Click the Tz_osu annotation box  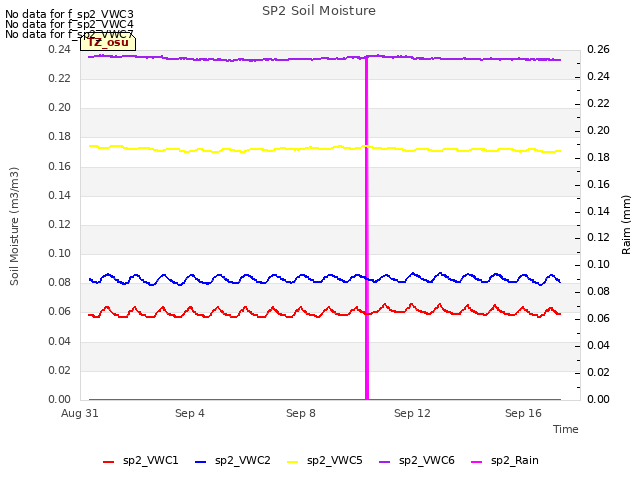tap(108, 42)
